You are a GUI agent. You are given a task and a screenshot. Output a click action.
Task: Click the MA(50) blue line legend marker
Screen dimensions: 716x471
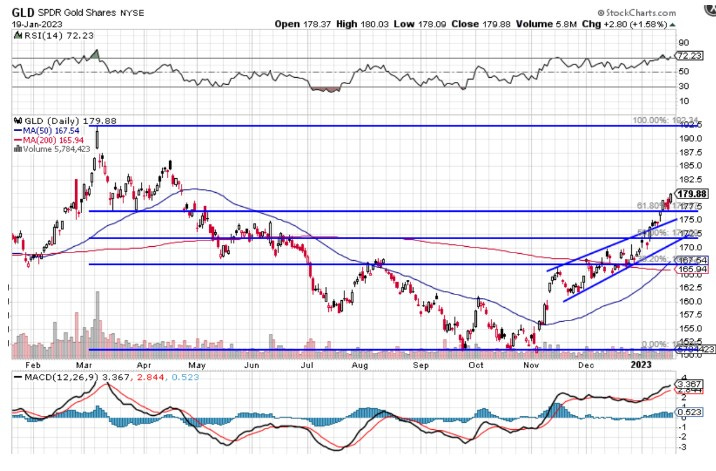click(17, 130)
